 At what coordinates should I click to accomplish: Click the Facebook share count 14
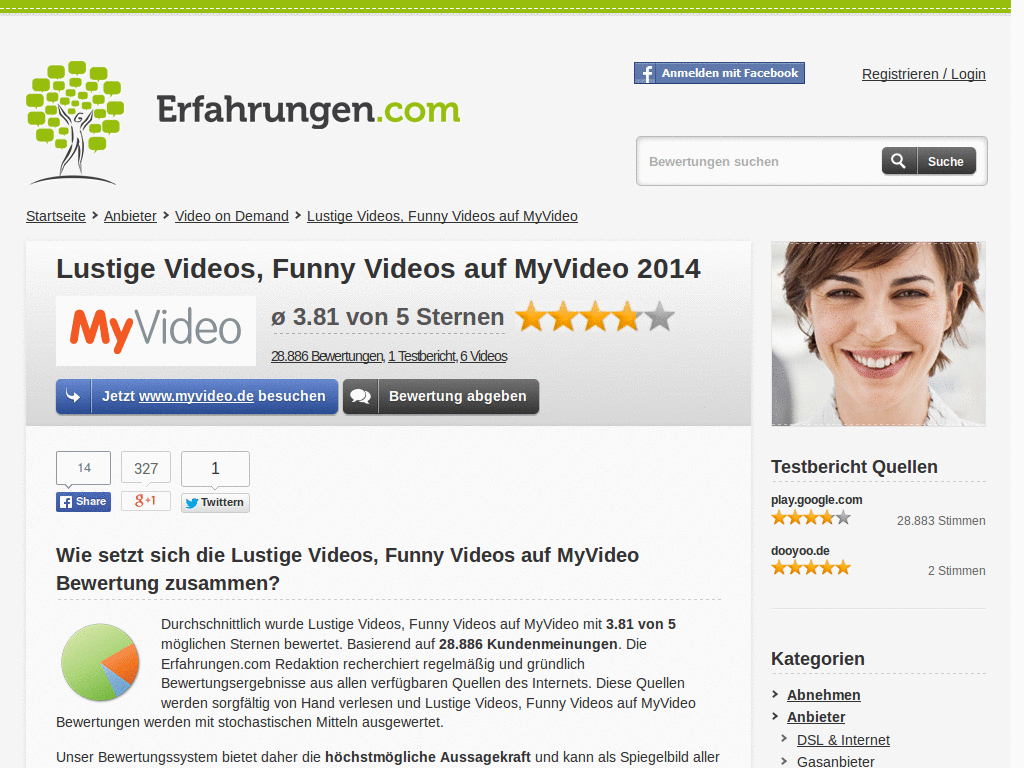[84, 468]
